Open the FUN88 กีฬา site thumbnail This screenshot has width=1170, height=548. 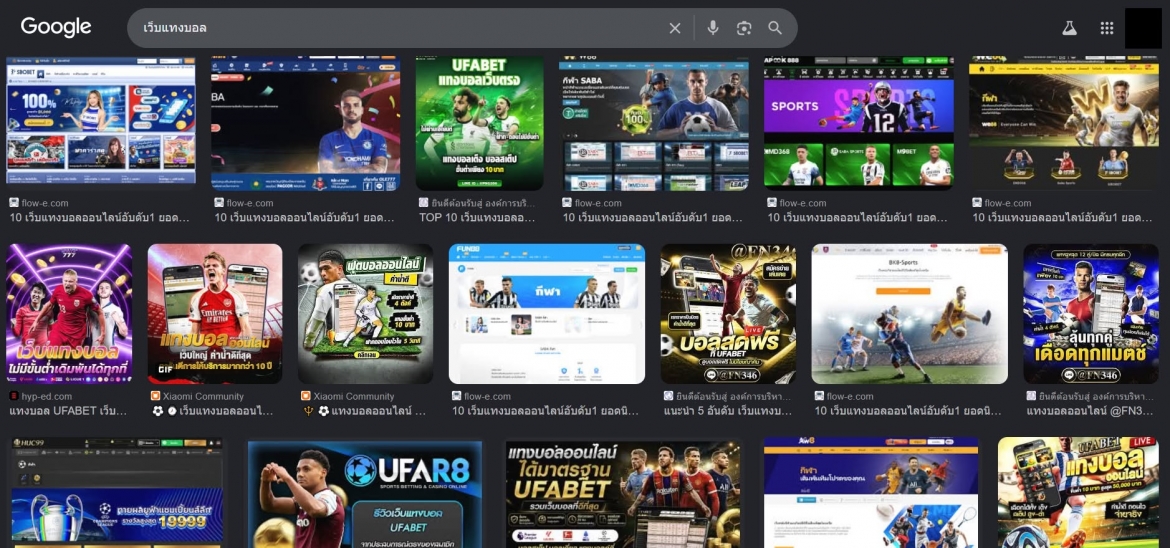coord(547,314)
